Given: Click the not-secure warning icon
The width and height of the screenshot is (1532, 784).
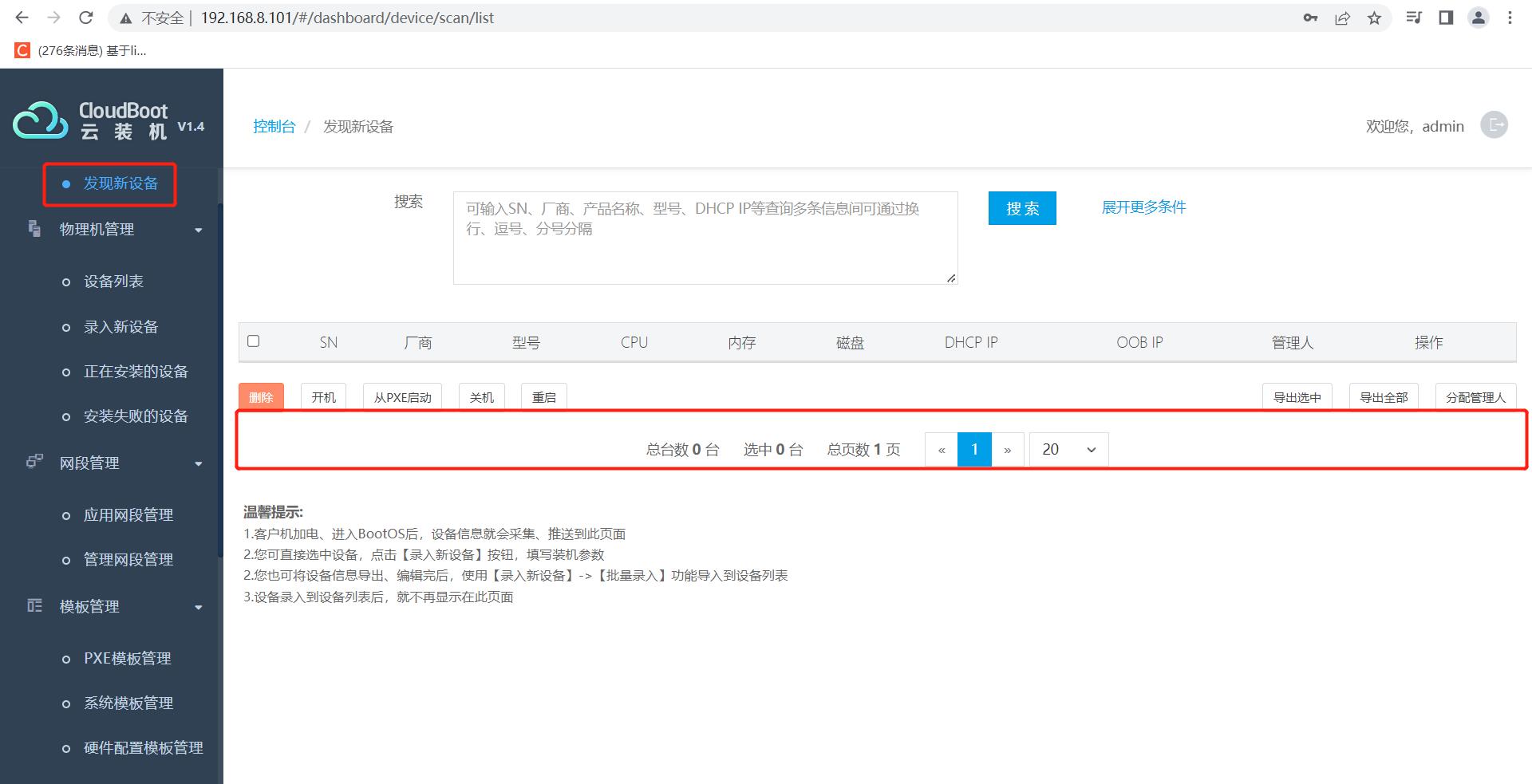Looking at the screenshot, I should 125,18.
